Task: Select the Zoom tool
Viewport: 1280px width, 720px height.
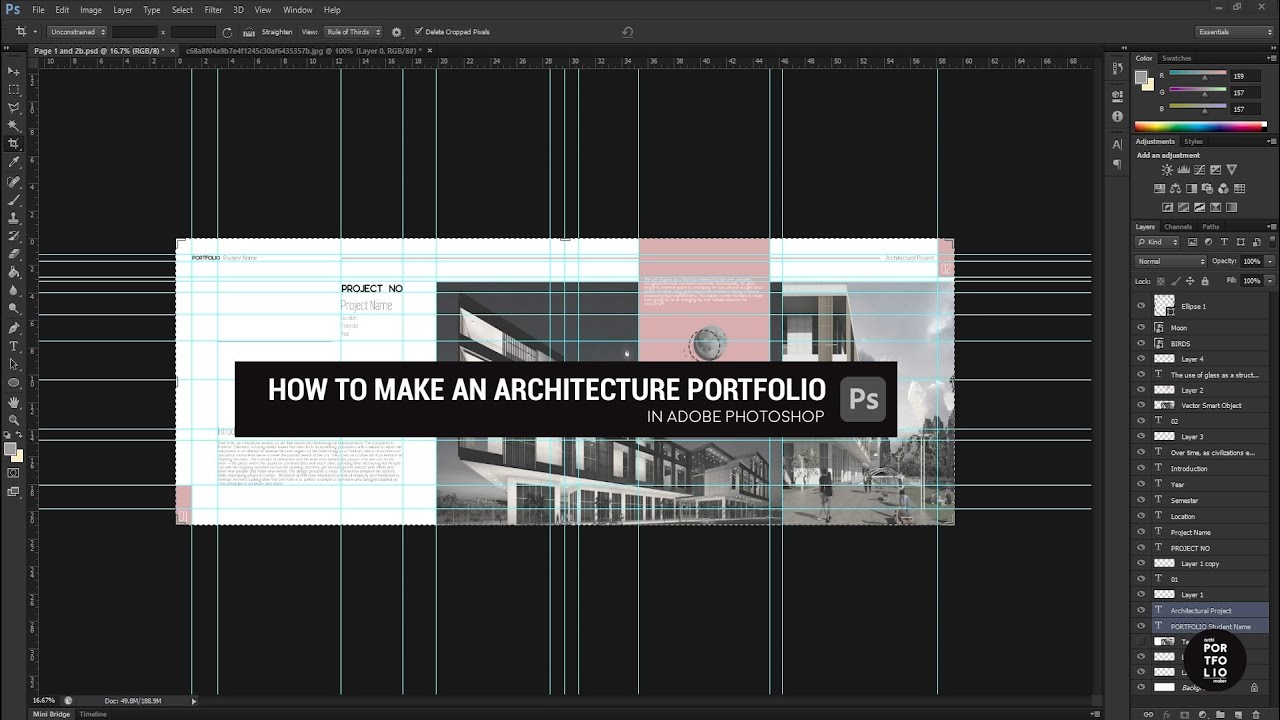Action: click(14, 420)
